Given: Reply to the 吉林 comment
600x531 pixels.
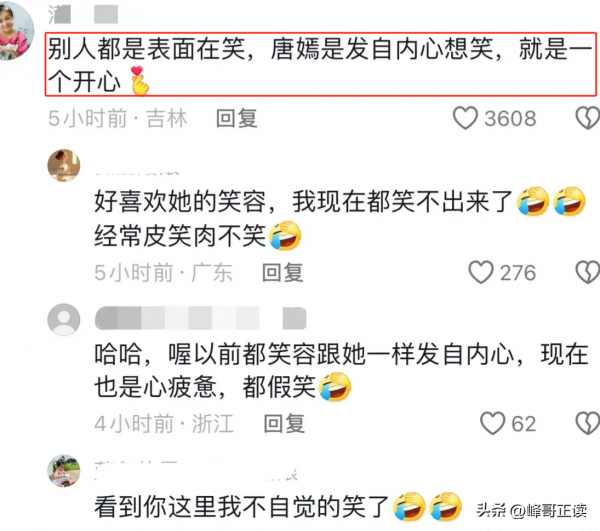Looking at the screenshot, I should point(236,118).
